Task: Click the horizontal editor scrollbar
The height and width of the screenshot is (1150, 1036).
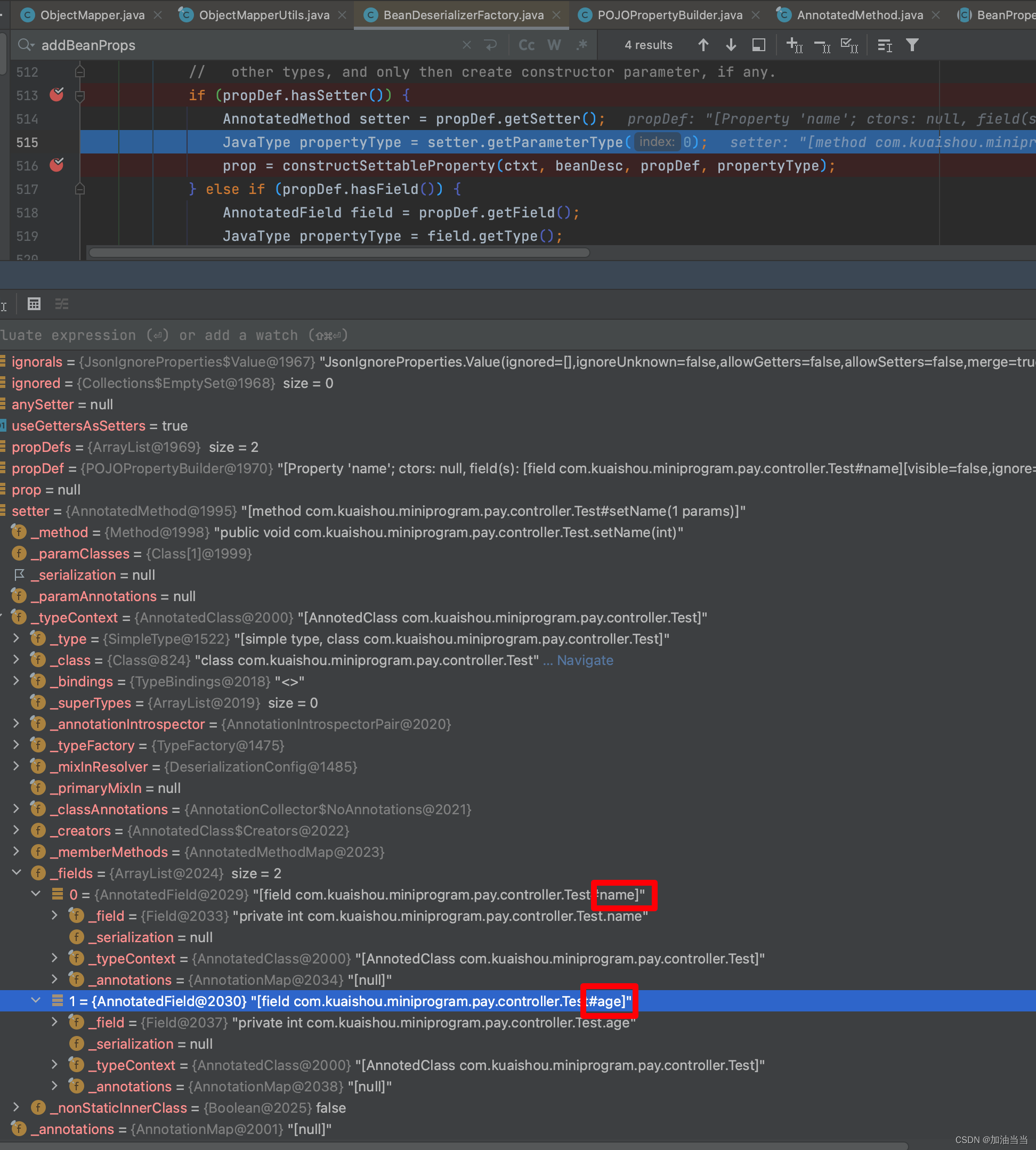Action: click(x=339, y=253)
